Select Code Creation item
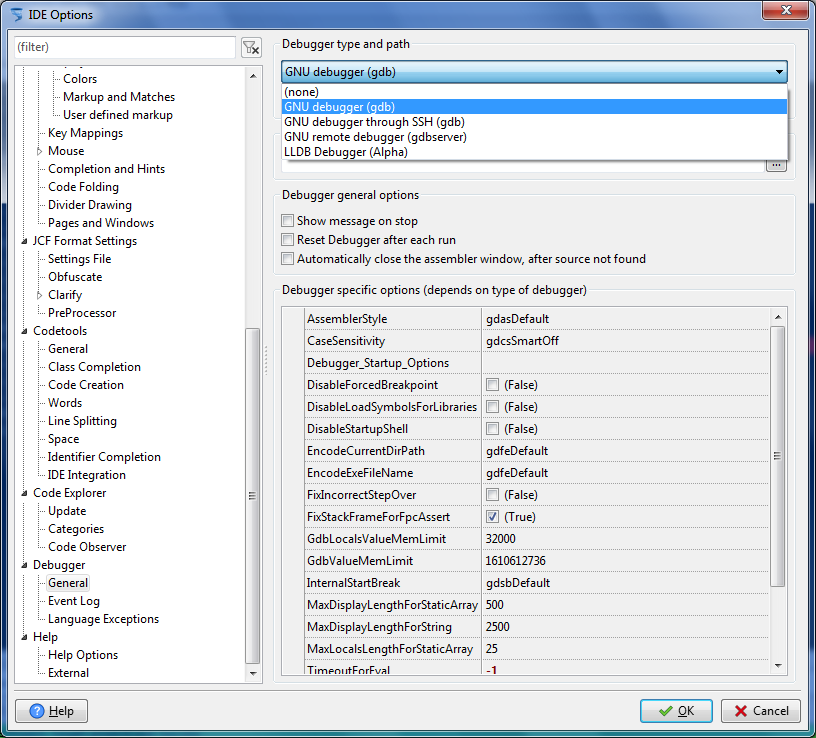This screenshot has height=738, width=816. (x=86, y=385)
